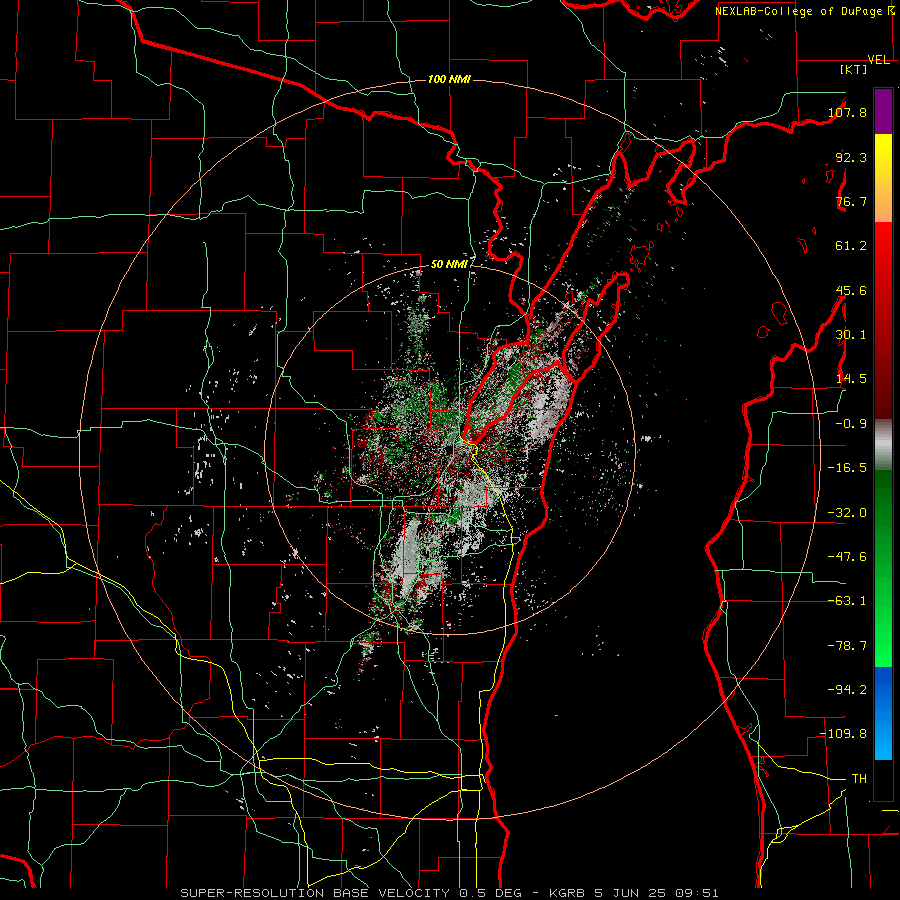The height and width of the screenshot is (900, 900).
Task: Click the -94.2 legend value
Action: (x=847, y=689)
